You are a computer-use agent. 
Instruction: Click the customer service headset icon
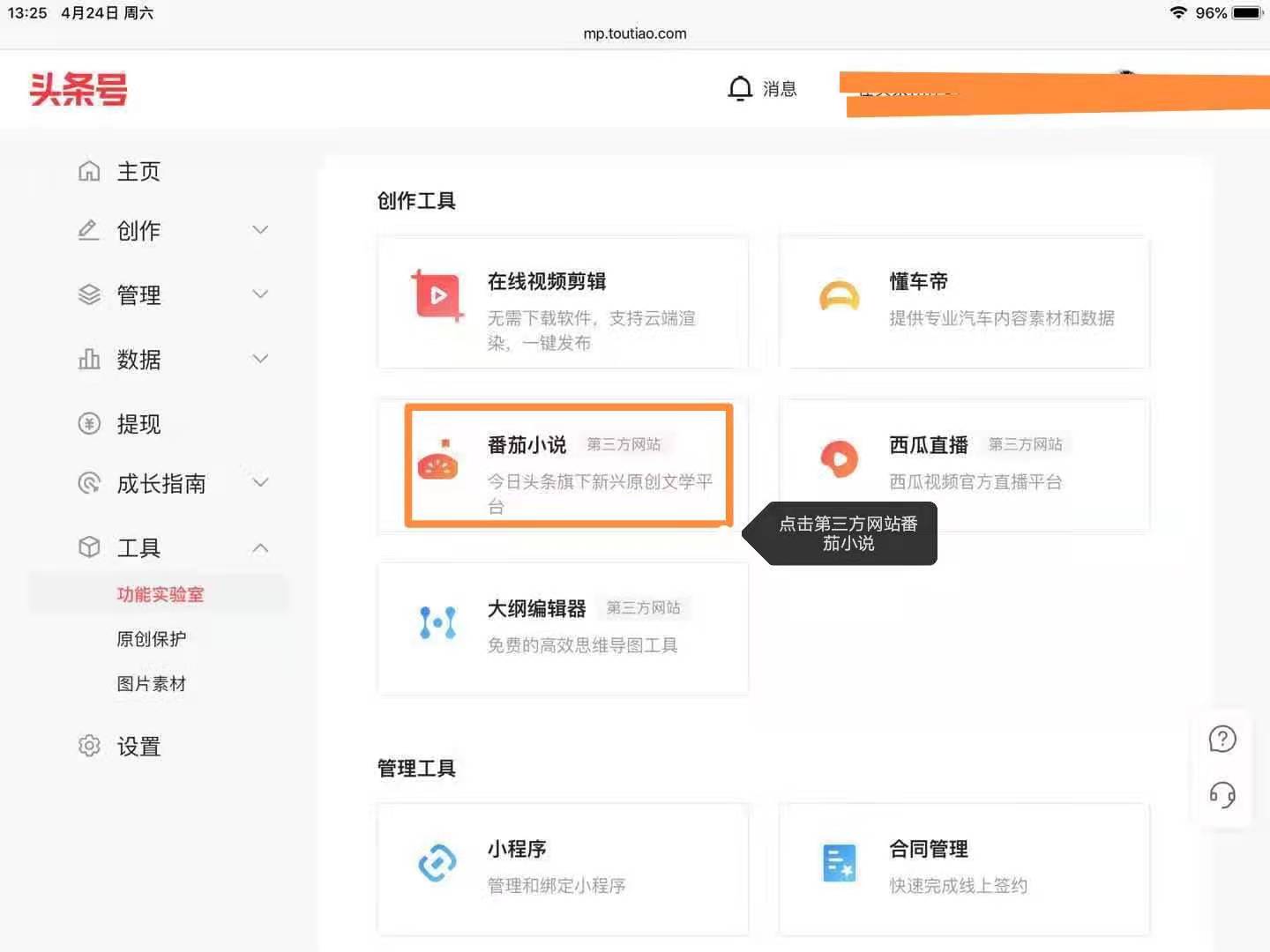1221,795
